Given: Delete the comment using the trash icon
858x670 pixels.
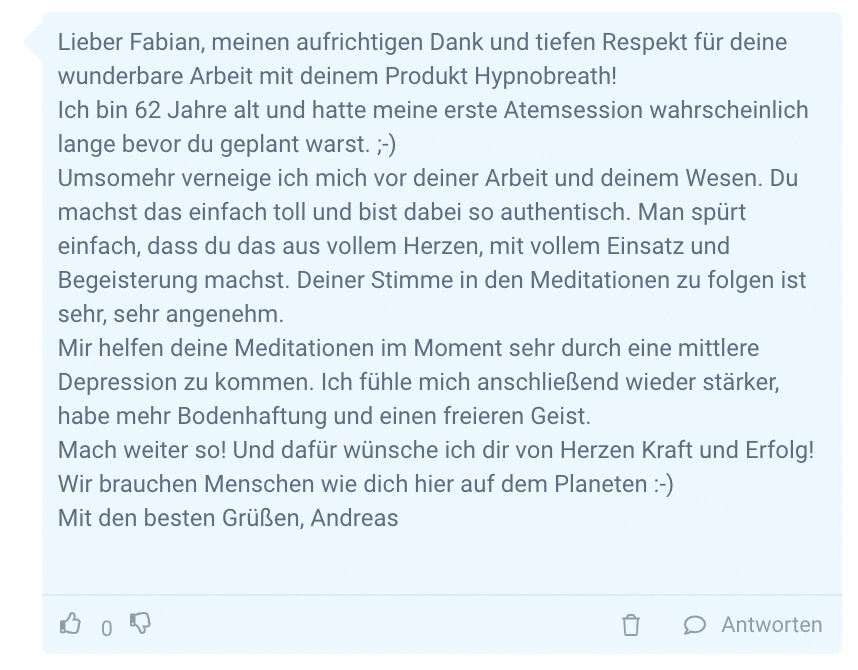Looking at the screenshot, I should [631, 625].
